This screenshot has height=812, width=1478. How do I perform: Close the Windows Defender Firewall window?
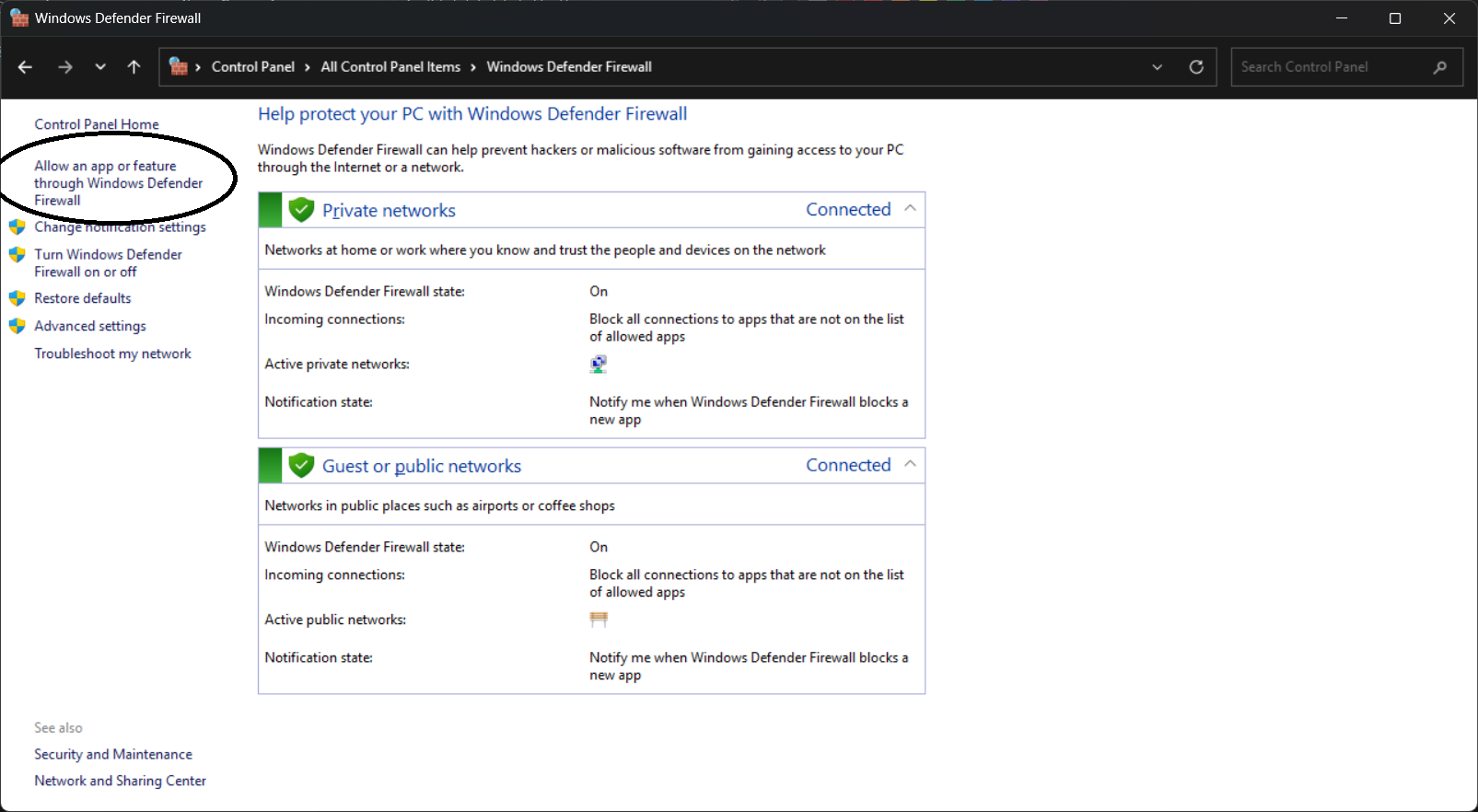[x=1449, y=18]
